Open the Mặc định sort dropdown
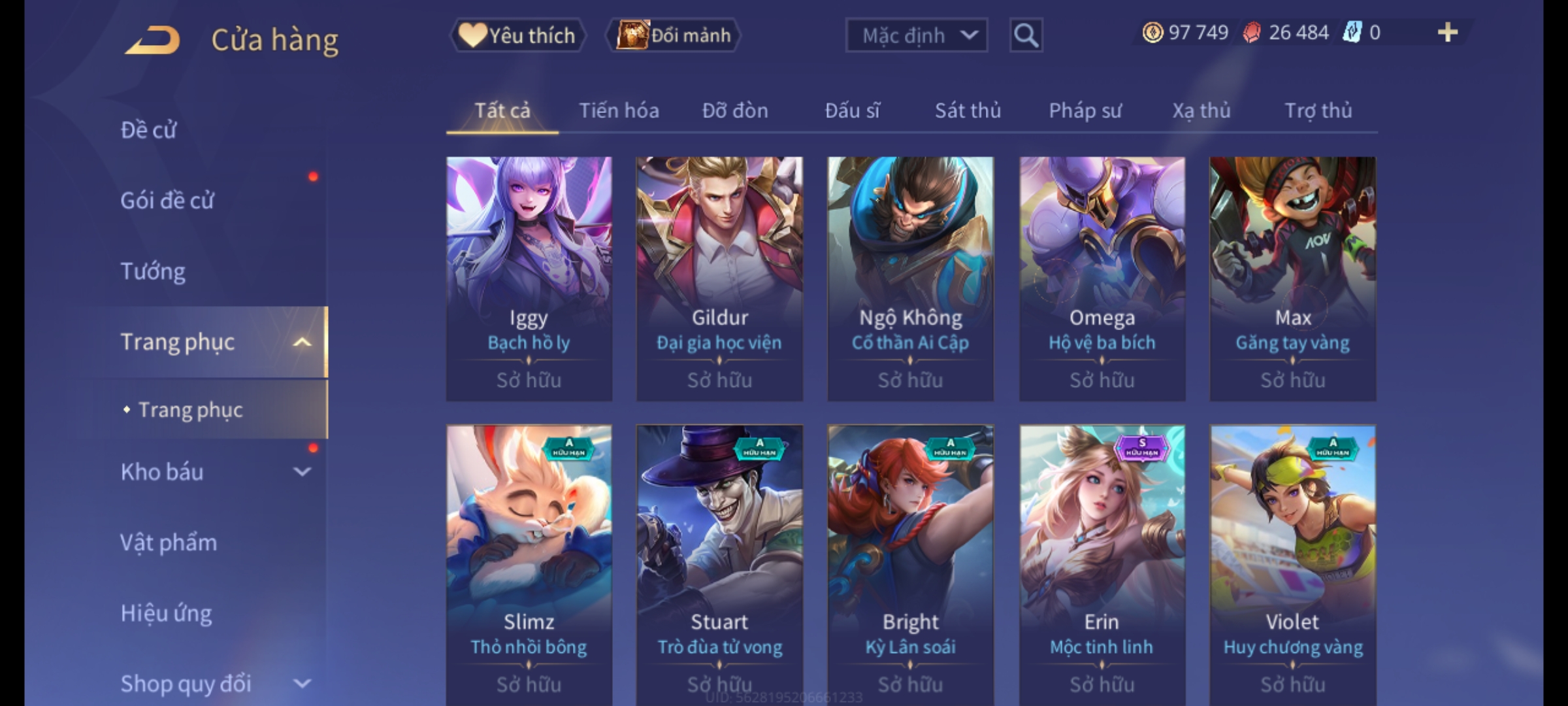Viewport: 1568px width, 706px height. click(x=916, y=35)
